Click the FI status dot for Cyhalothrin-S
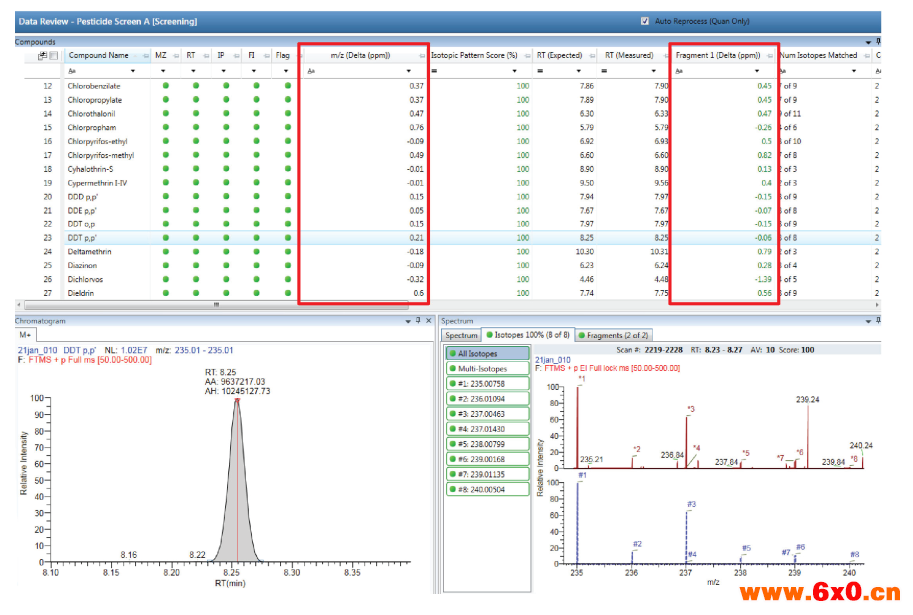 257,169
